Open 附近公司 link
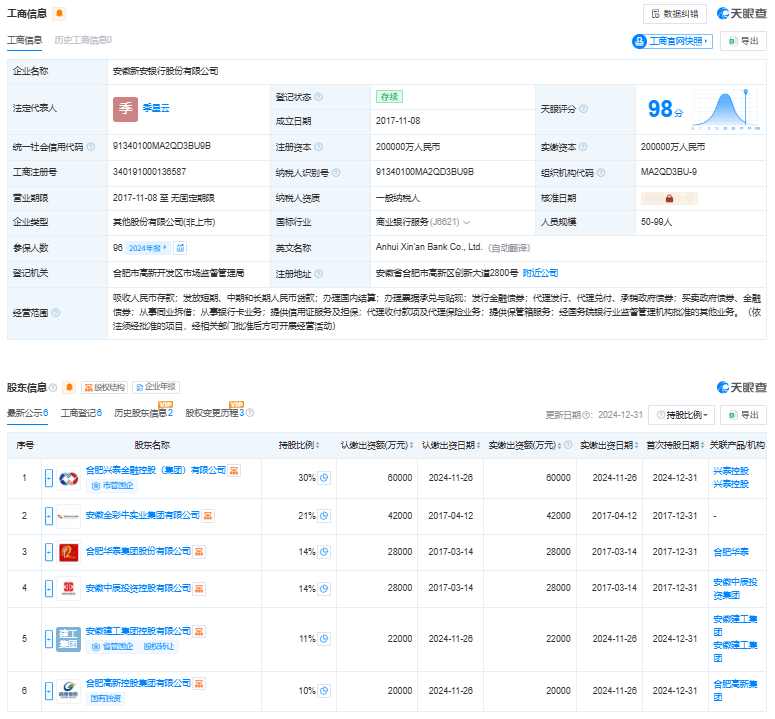The image size is (775, 719). pyautogui.click(x=540, y=272)
